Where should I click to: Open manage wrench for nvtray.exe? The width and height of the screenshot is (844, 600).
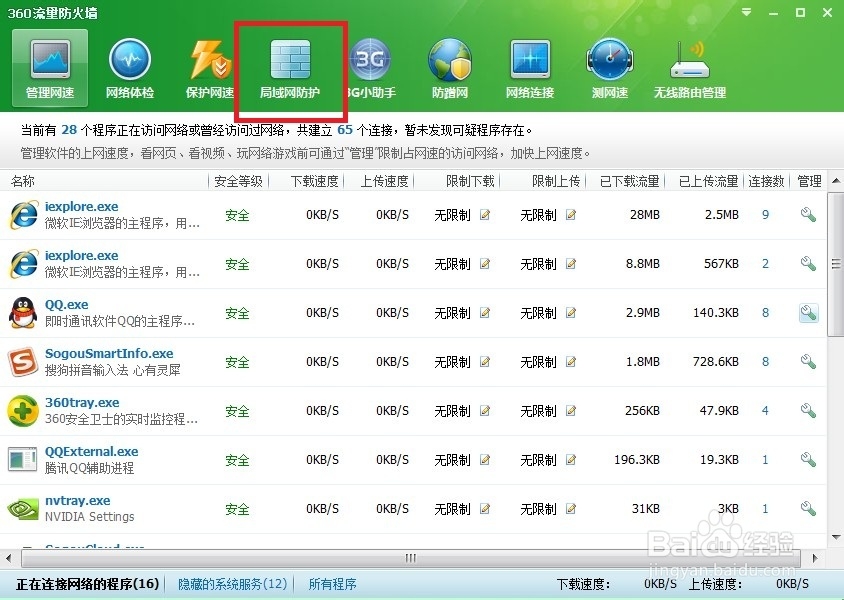(808, 509)
